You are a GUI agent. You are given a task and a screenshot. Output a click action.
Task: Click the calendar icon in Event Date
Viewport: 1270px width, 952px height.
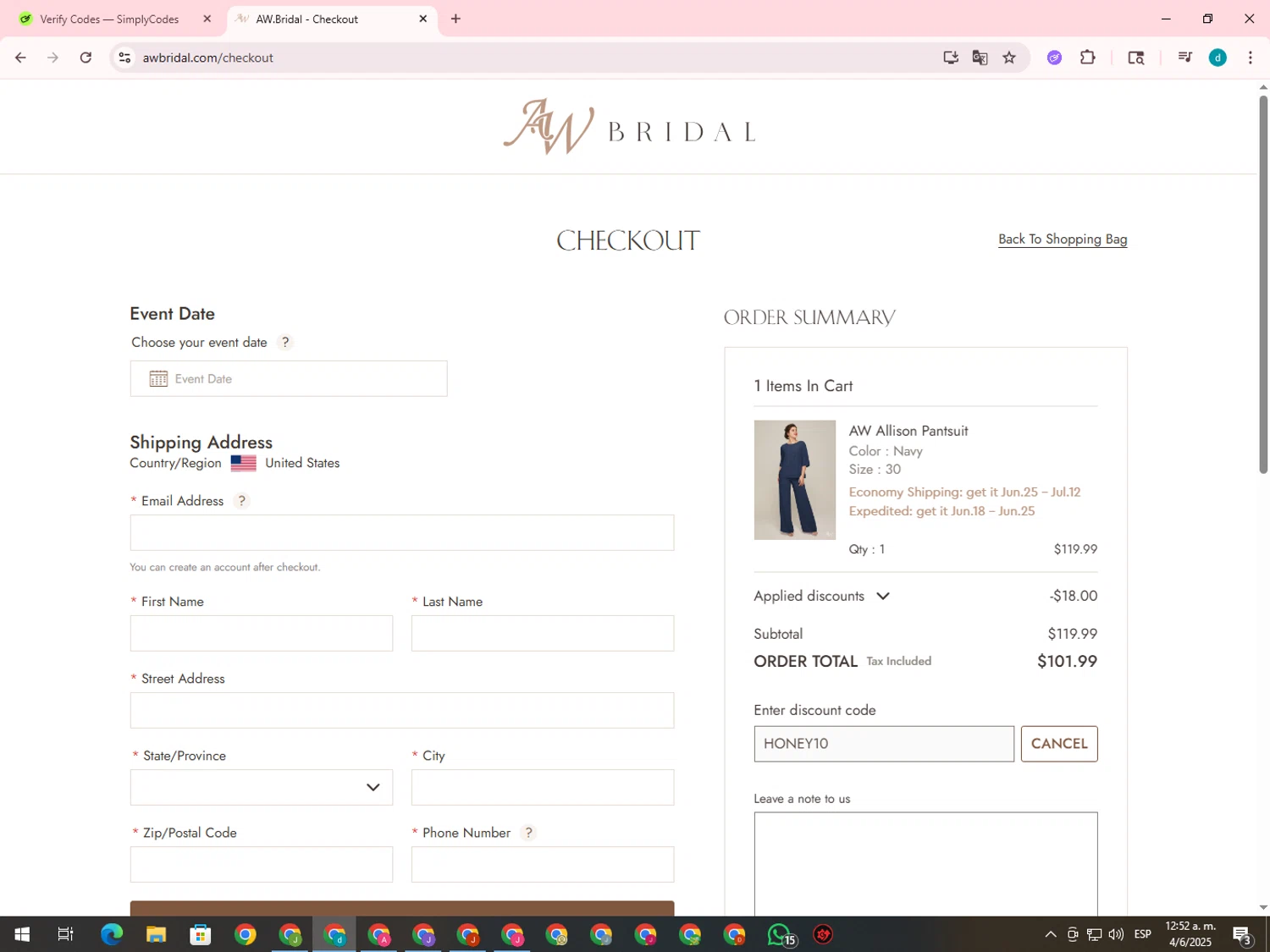(x=158, y=378)
